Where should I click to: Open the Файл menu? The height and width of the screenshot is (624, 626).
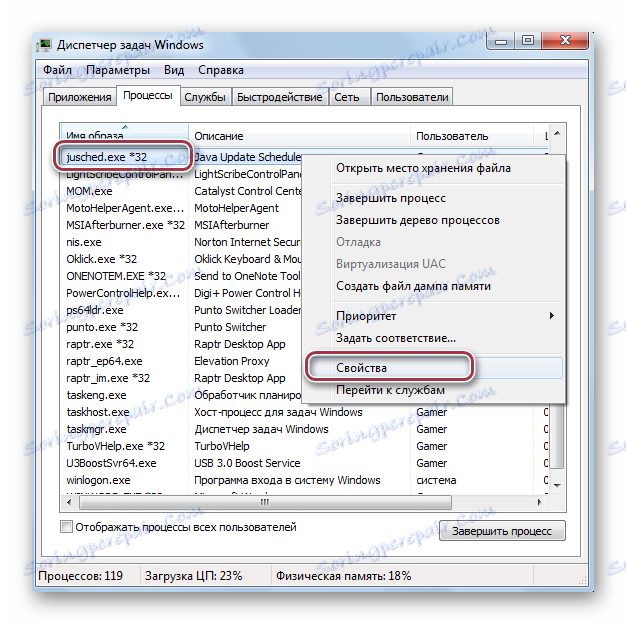point(57,70)
